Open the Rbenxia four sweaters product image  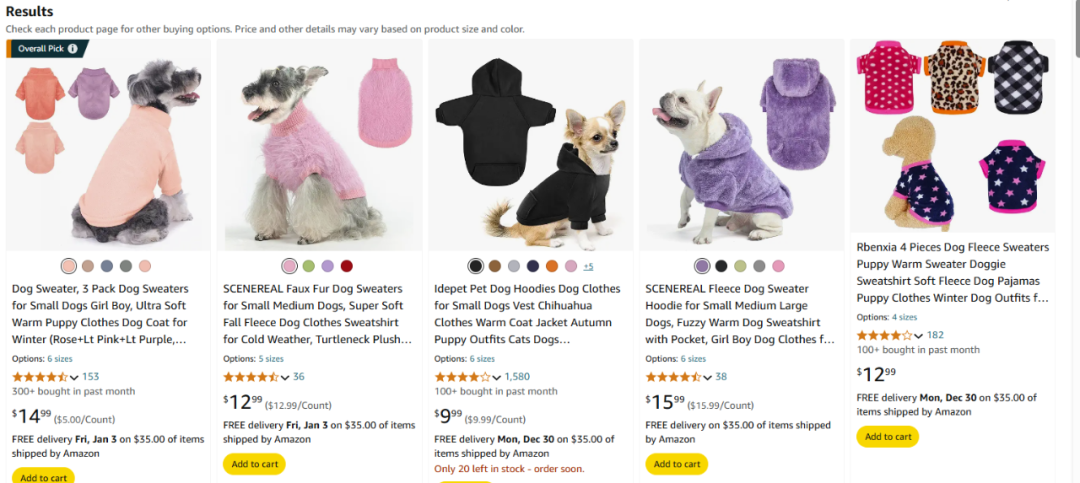[953, 136]
